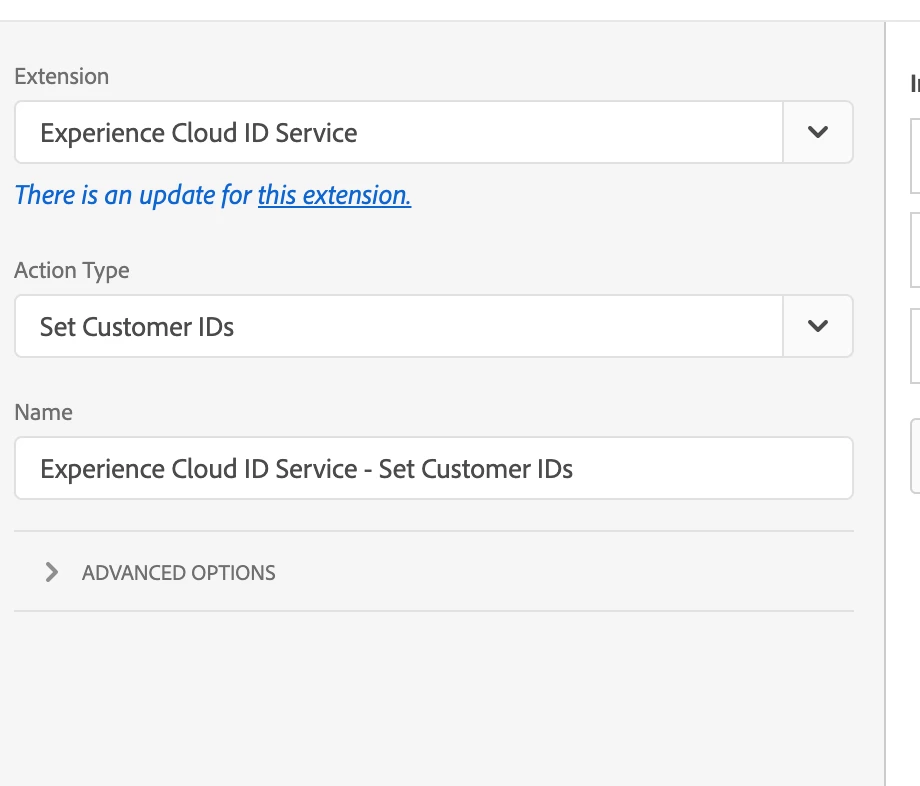920x786 pixels.
Task: Expand the Advanced Options chevron arrow
Action: (x=52, y=572)
